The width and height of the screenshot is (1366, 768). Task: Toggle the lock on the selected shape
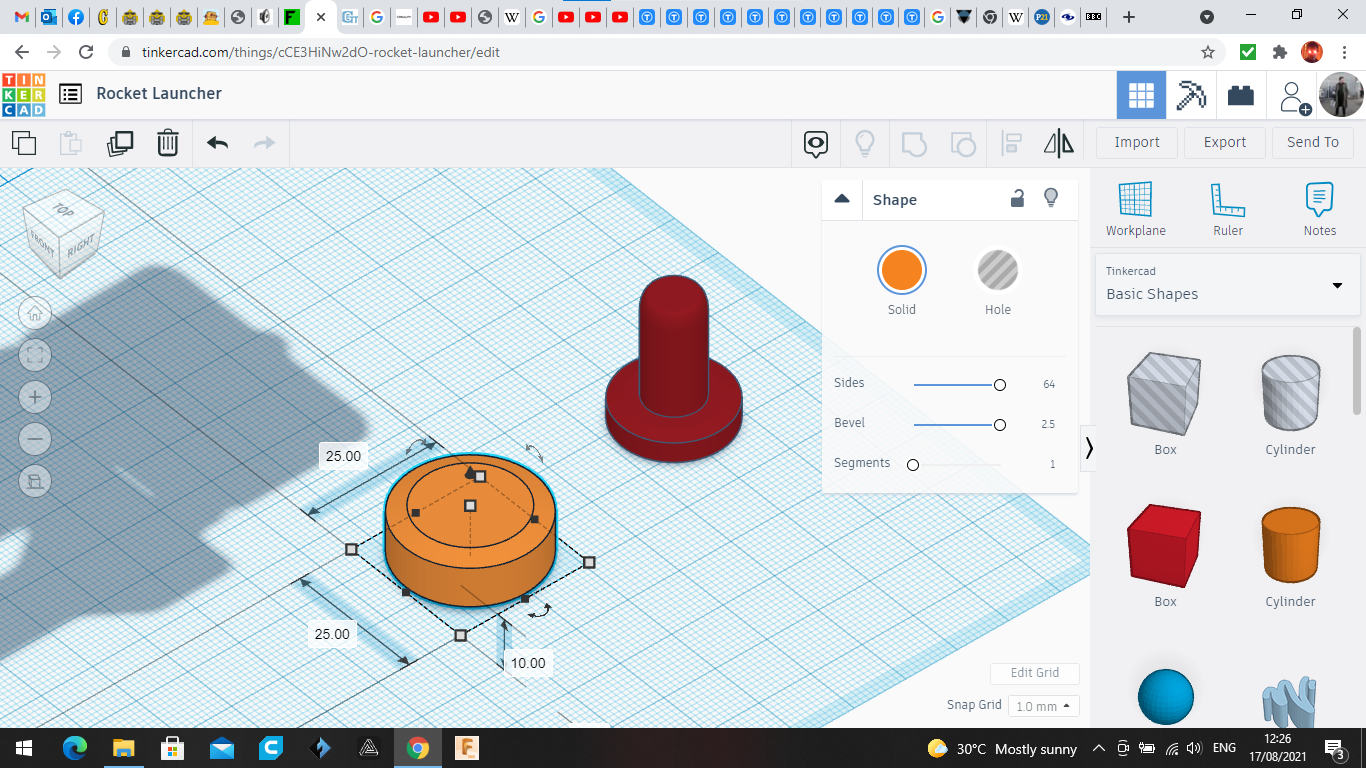(x=1017, y=198)
